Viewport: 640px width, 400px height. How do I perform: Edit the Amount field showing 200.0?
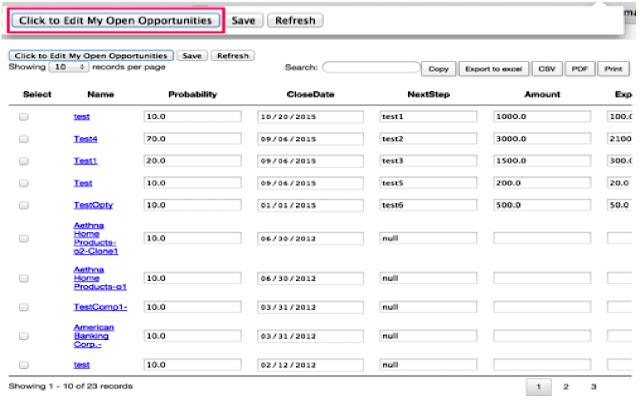542,183
